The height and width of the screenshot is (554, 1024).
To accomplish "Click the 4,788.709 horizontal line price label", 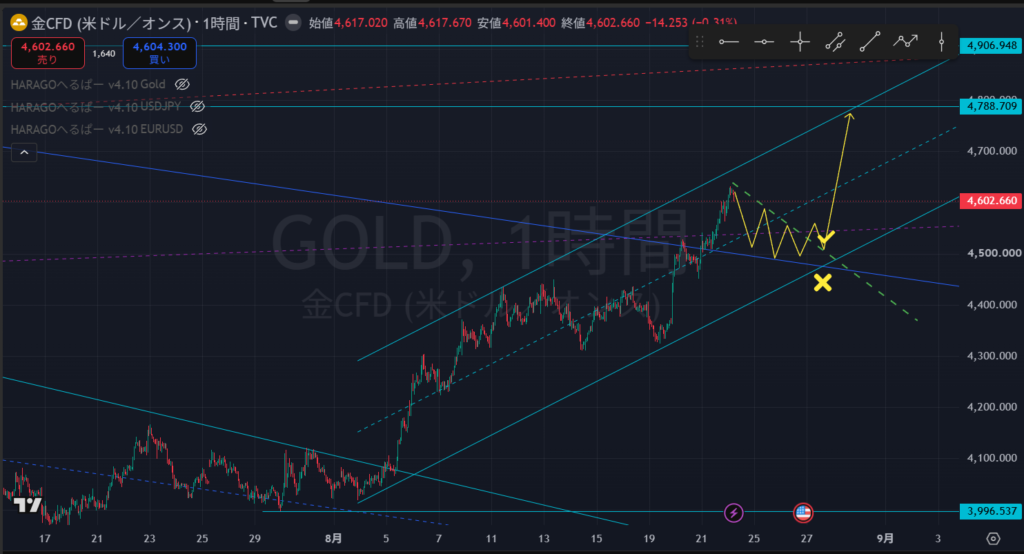I will pos(991,106).
